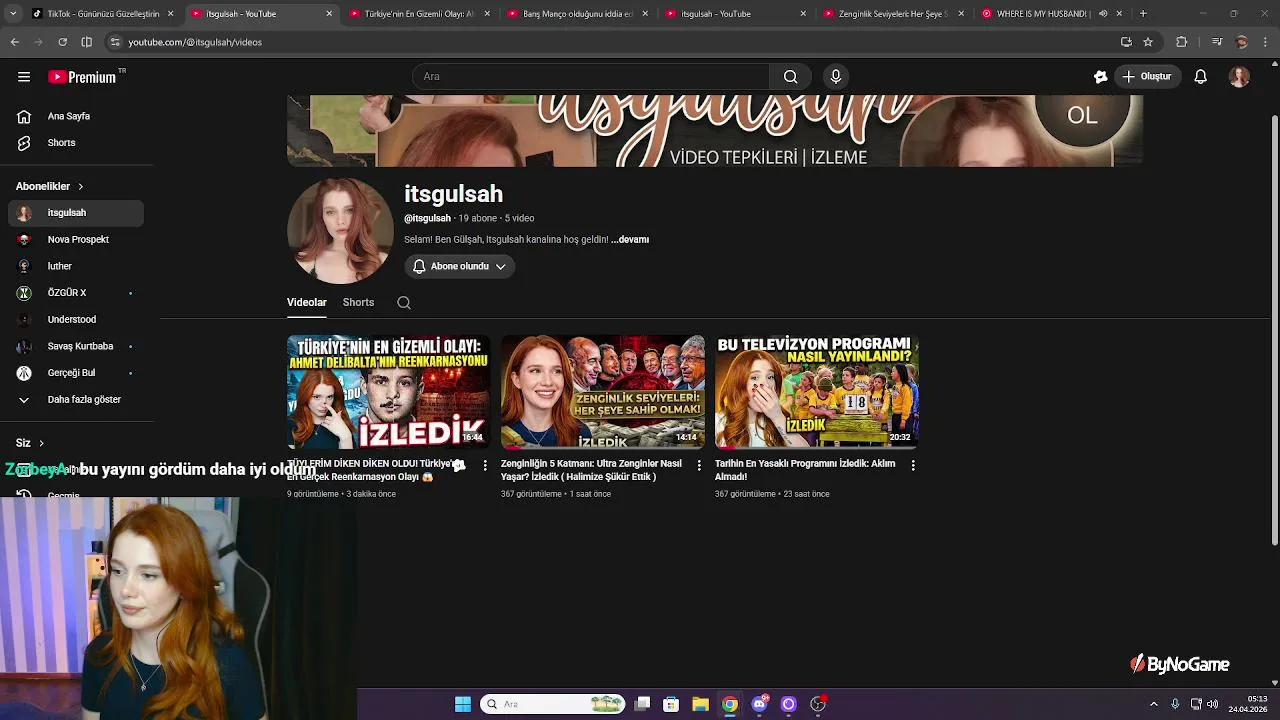Expand the Abonelikler section
Viewport: 1280px width, 720px height.
[50, 186]
